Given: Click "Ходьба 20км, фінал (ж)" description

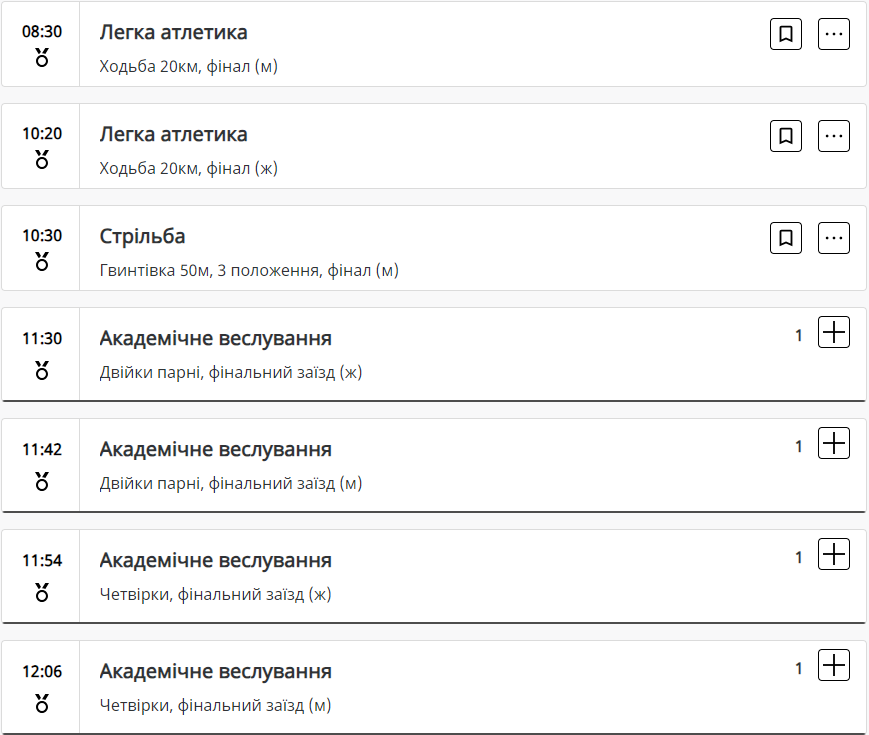Looking at the screenshot, I should click(188, 168).
